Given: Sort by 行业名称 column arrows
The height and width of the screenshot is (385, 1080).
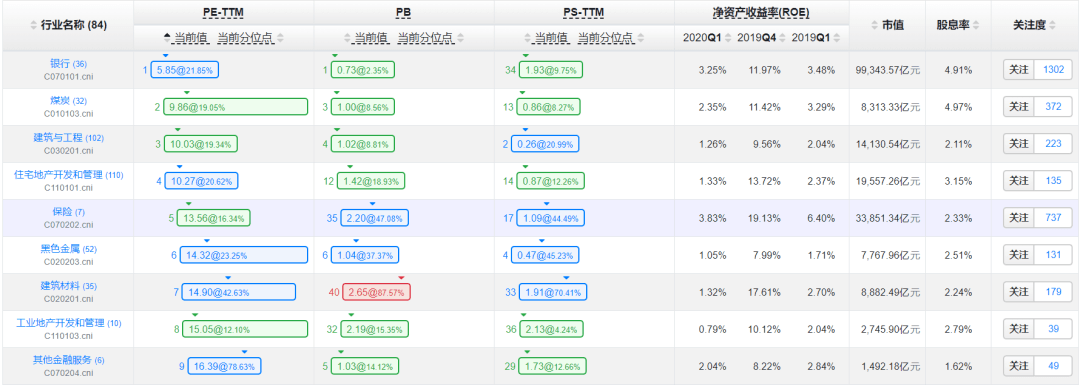Looking at the screenshot, I should [34, 25].
